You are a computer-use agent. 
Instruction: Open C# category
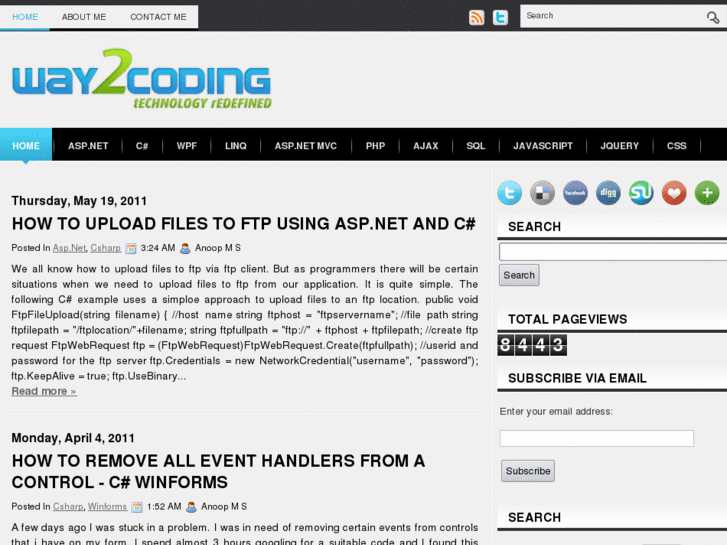(142, 146)
